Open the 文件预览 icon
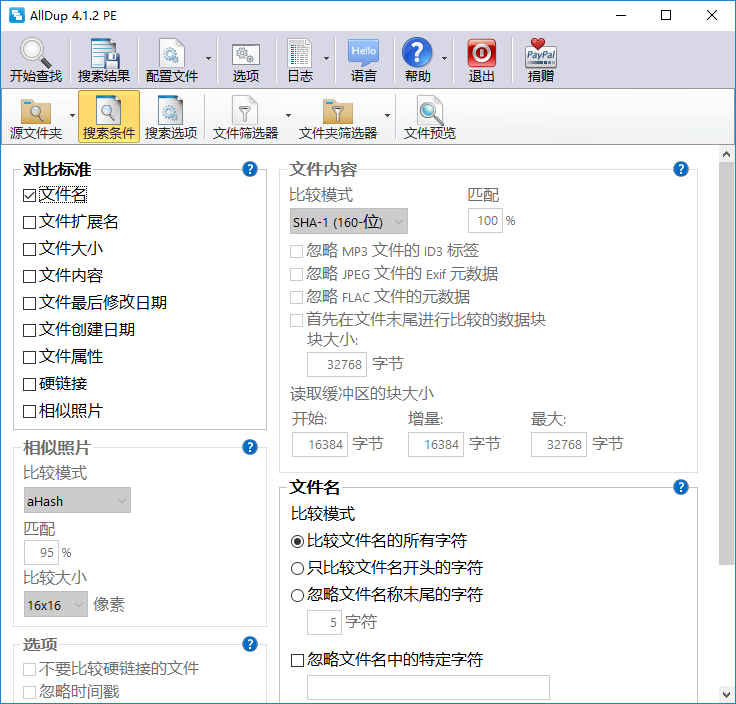The height and width of the screenshot is (704, 736). (430, 110)
